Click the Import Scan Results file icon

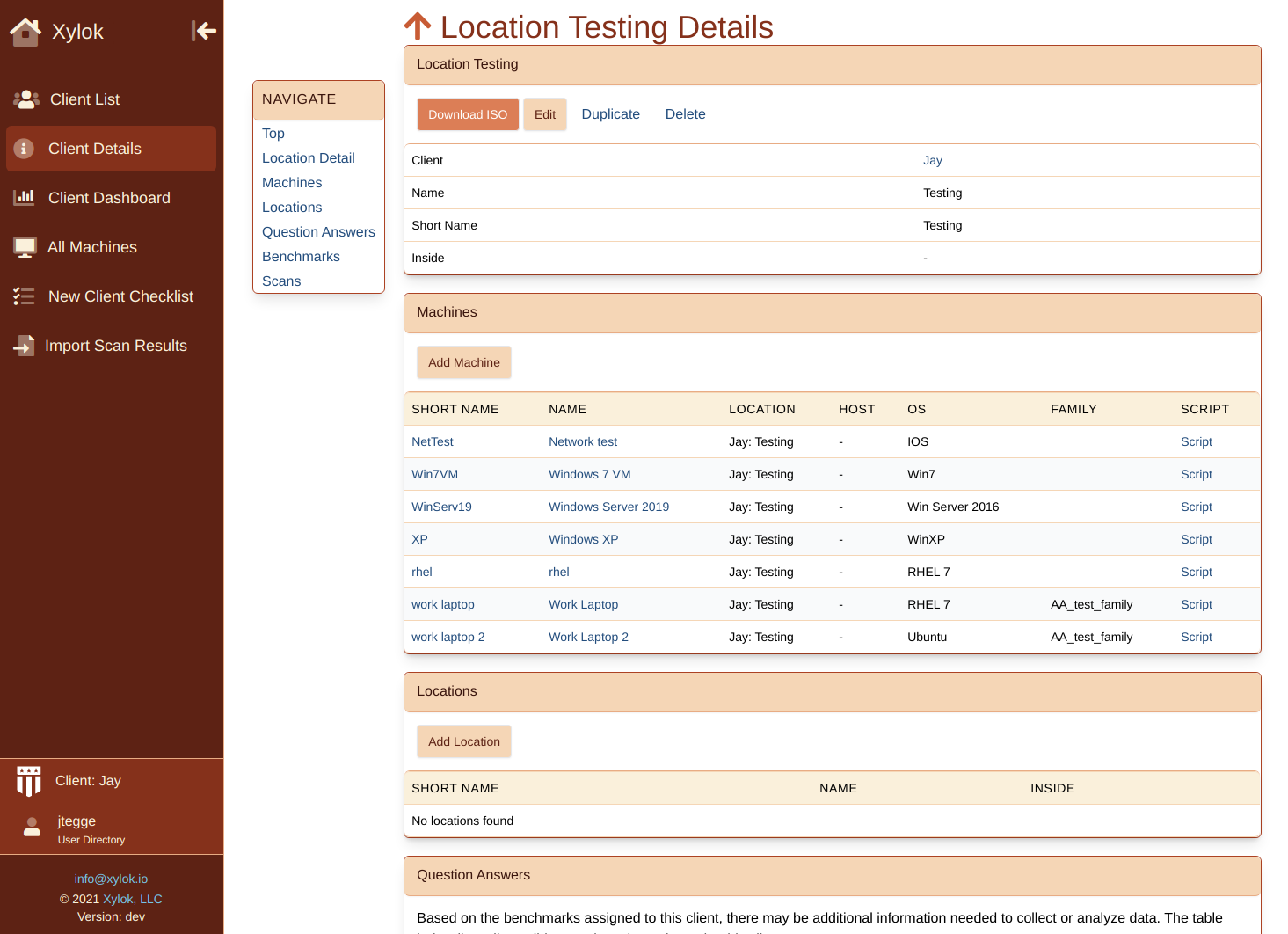pos(24,346)
